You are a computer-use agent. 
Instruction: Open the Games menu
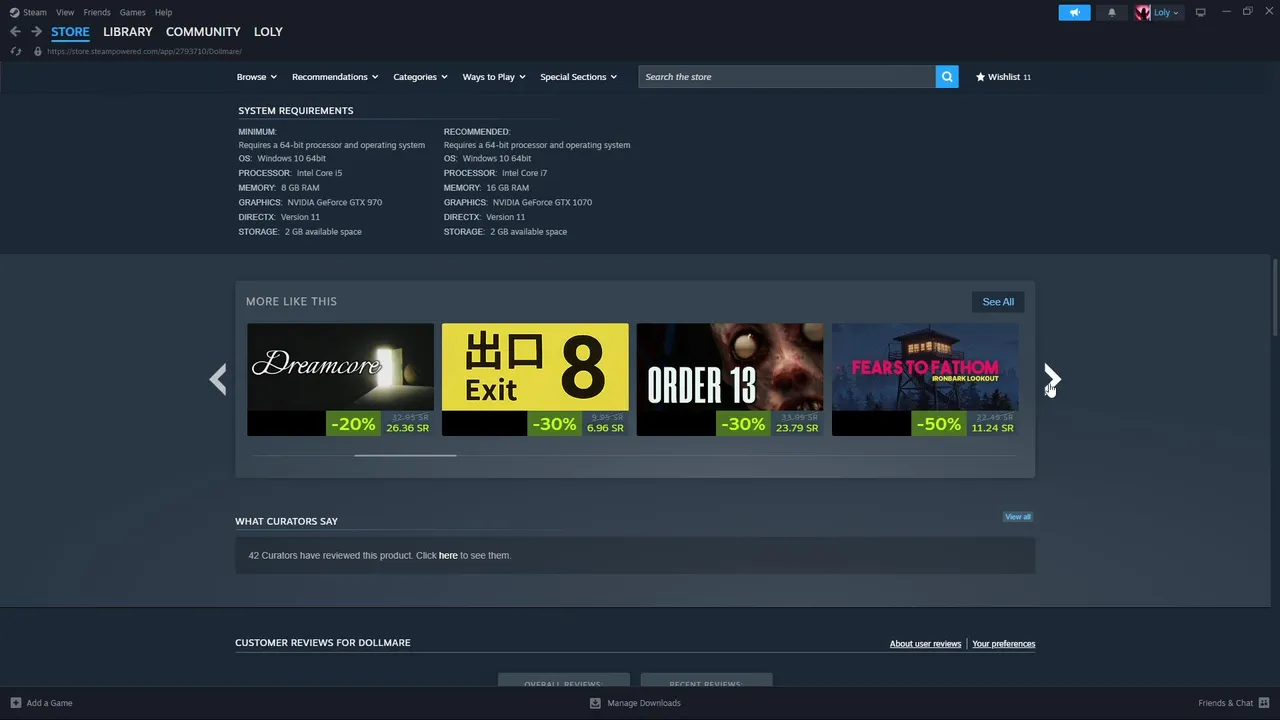(x=132, y=12)
